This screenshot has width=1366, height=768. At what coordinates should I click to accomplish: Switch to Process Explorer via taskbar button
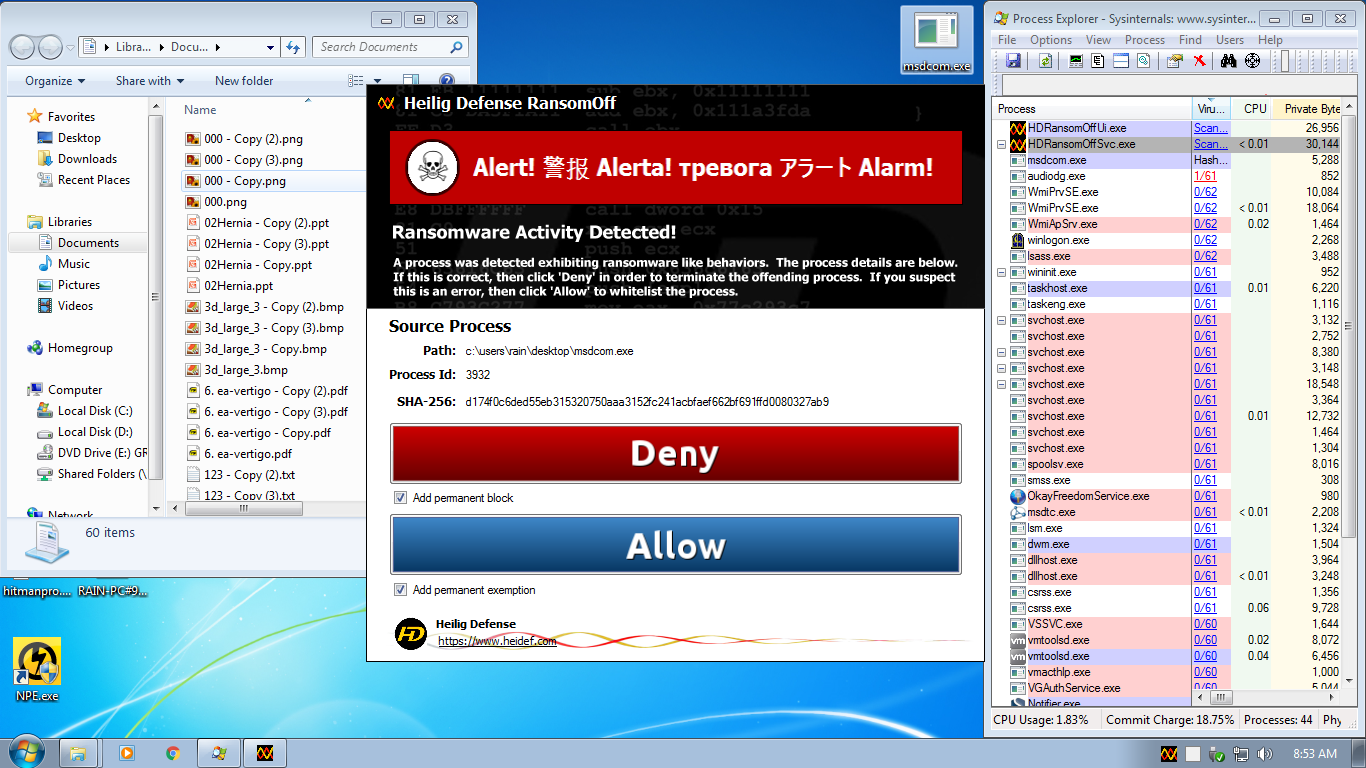(220, 753)
